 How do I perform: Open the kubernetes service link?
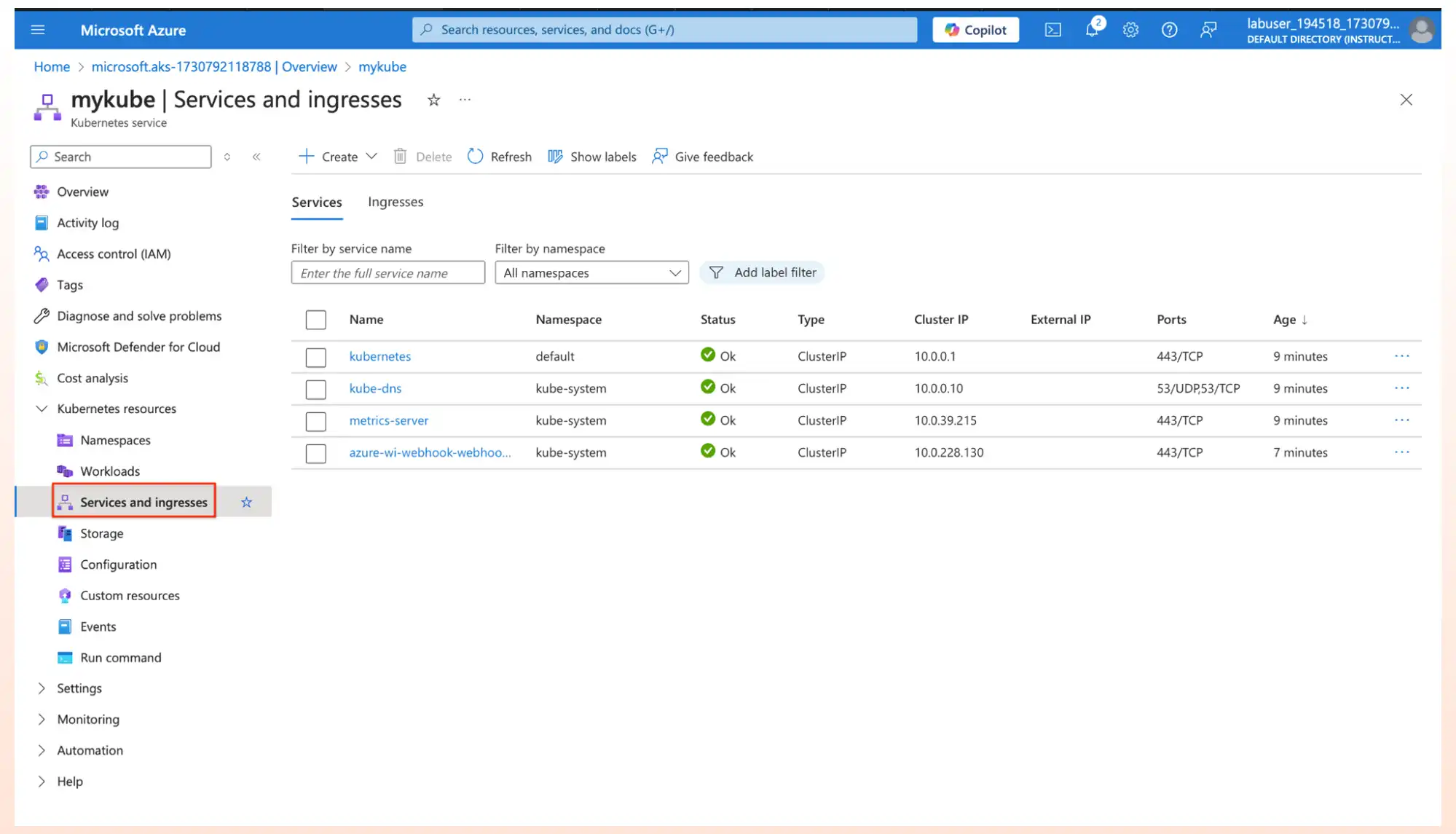[380, 356]
